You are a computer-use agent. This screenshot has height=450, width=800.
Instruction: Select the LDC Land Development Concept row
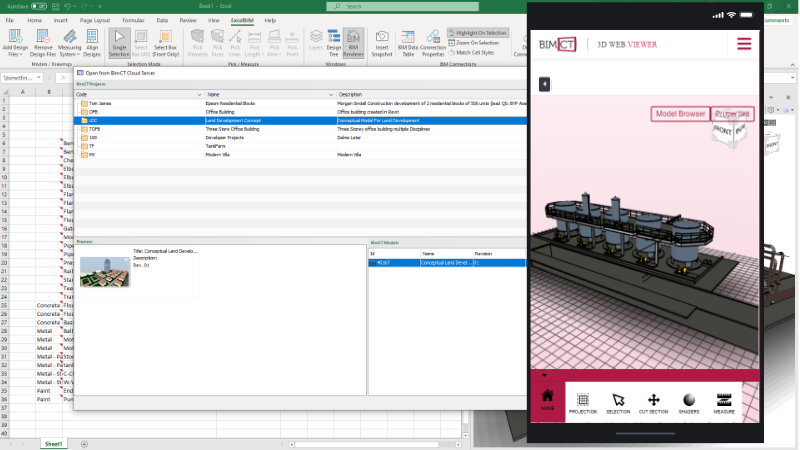pyautogui.click(x=301, y=121)
